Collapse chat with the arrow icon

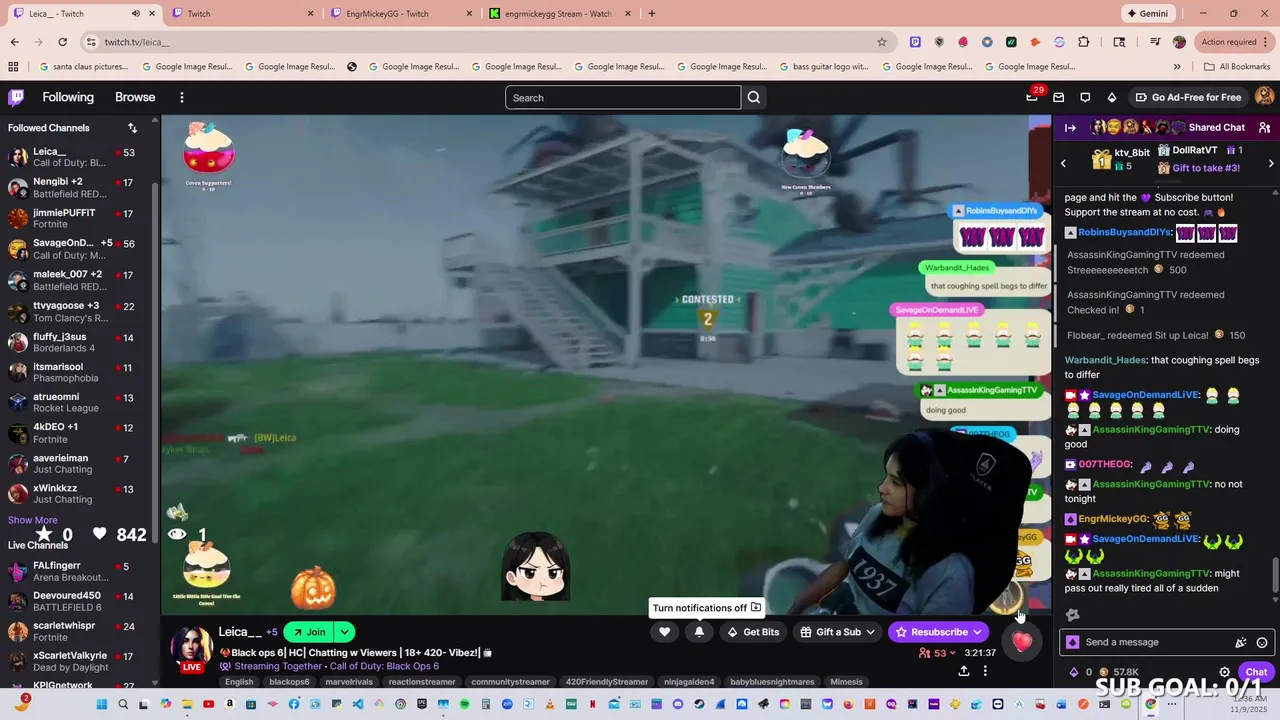[x=1070, y=128]
